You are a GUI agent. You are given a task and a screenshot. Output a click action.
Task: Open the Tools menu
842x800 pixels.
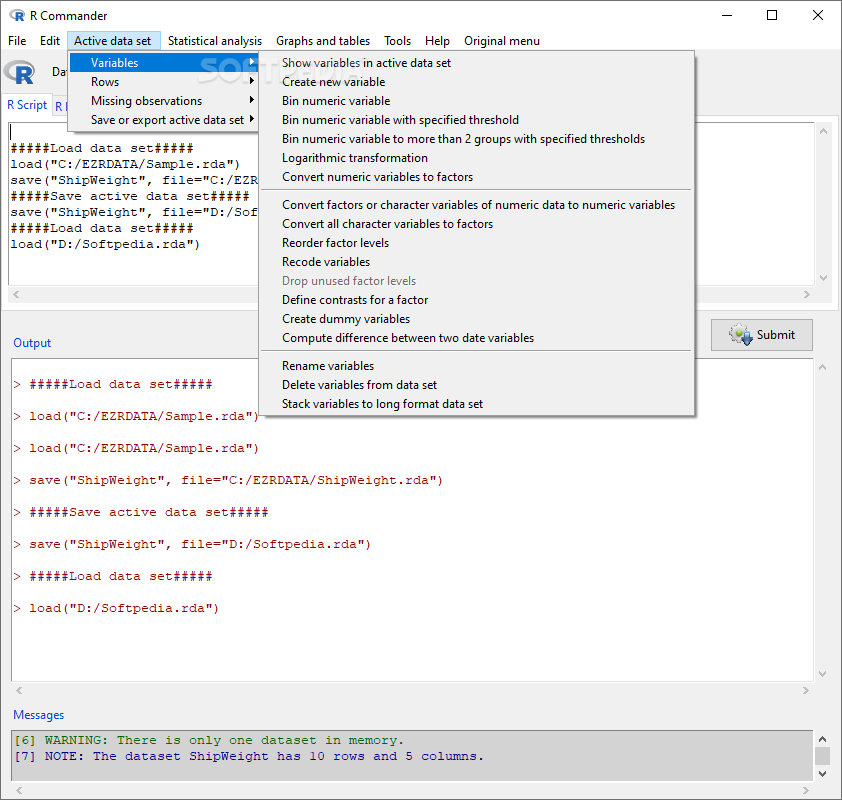click(397, 41)
